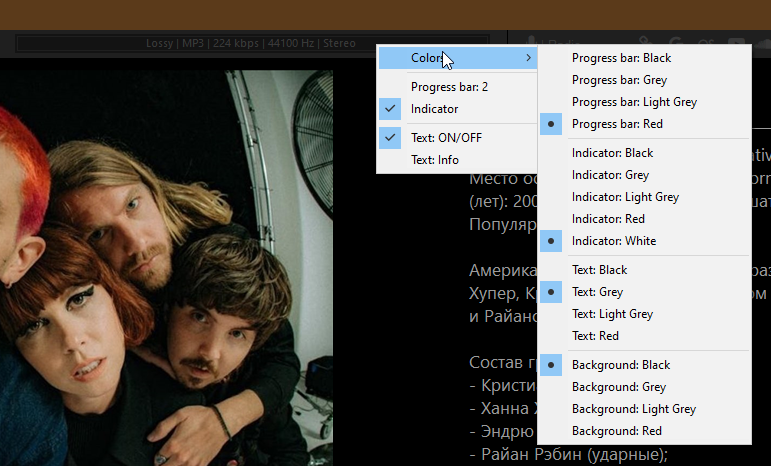
Task: Set indicator color to Black
Action: point(612,153)
